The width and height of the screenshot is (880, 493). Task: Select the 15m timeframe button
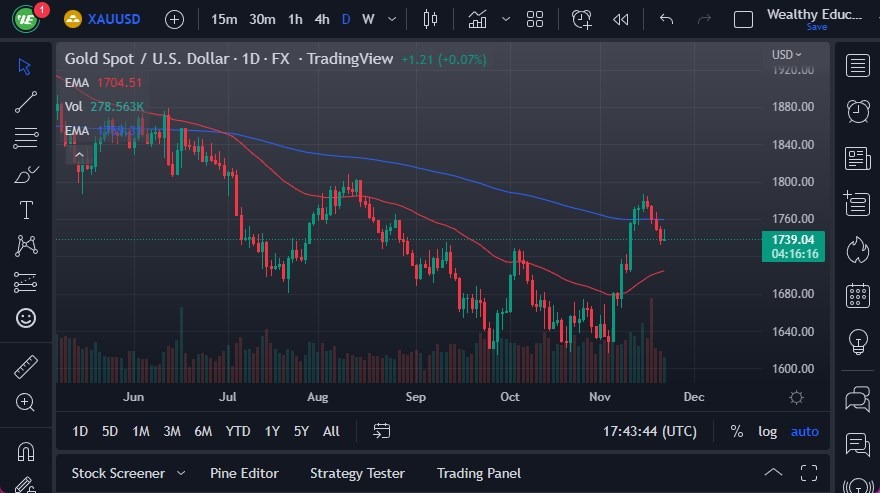coord(225,19)
